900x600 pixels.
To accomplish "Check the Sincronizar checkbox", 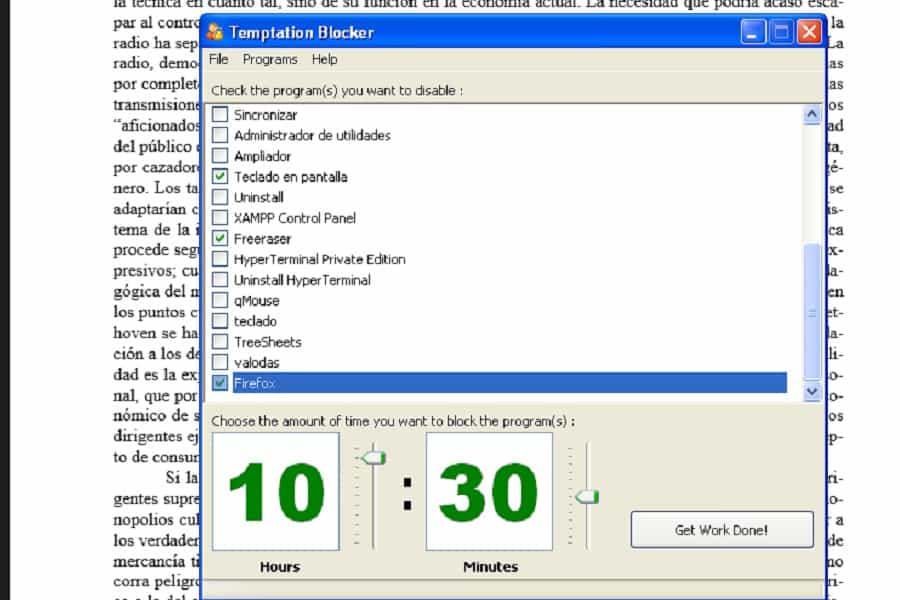I will pyautogui.click(x=220, y=114).
